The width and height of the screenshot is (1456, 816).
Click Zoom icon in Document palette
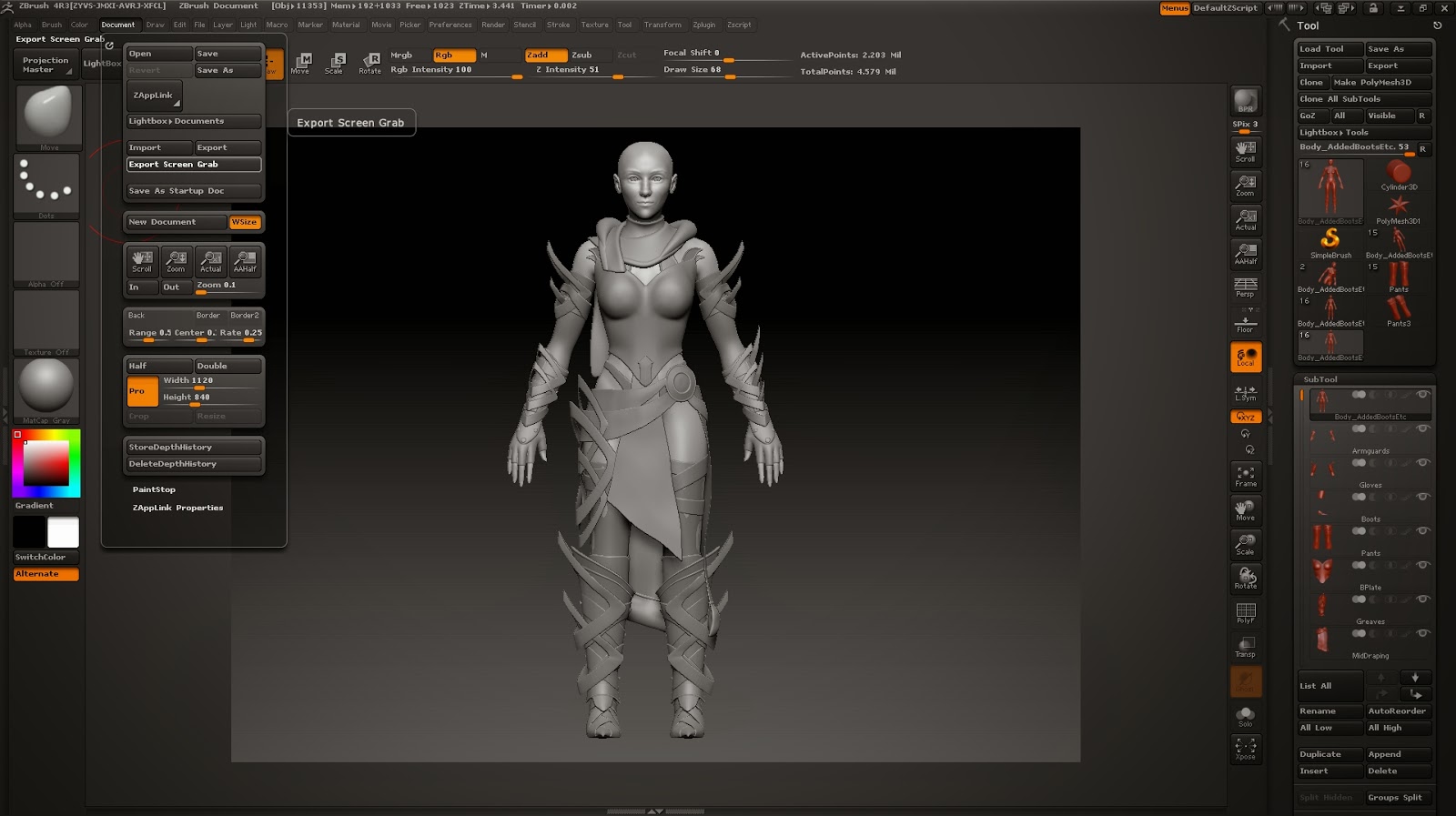[176, 262]
